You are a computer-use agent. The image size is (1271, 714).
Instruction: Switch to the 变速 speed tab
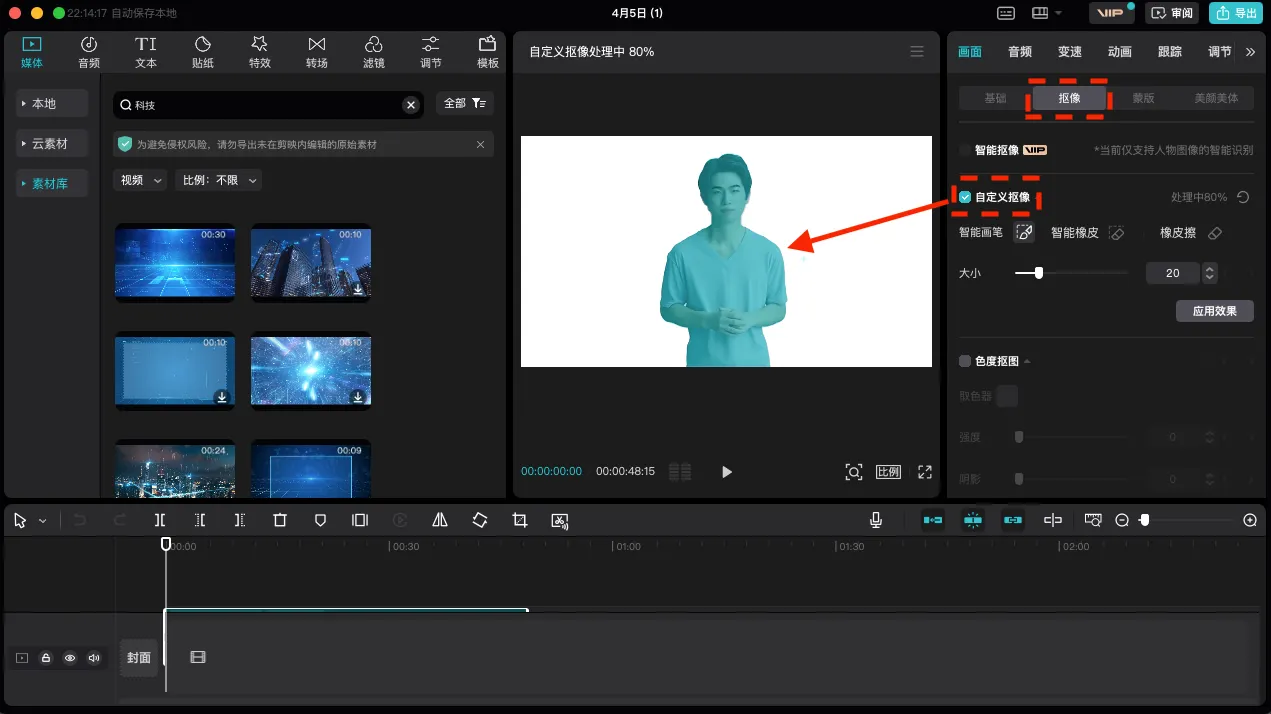[x=1070, y=52]
